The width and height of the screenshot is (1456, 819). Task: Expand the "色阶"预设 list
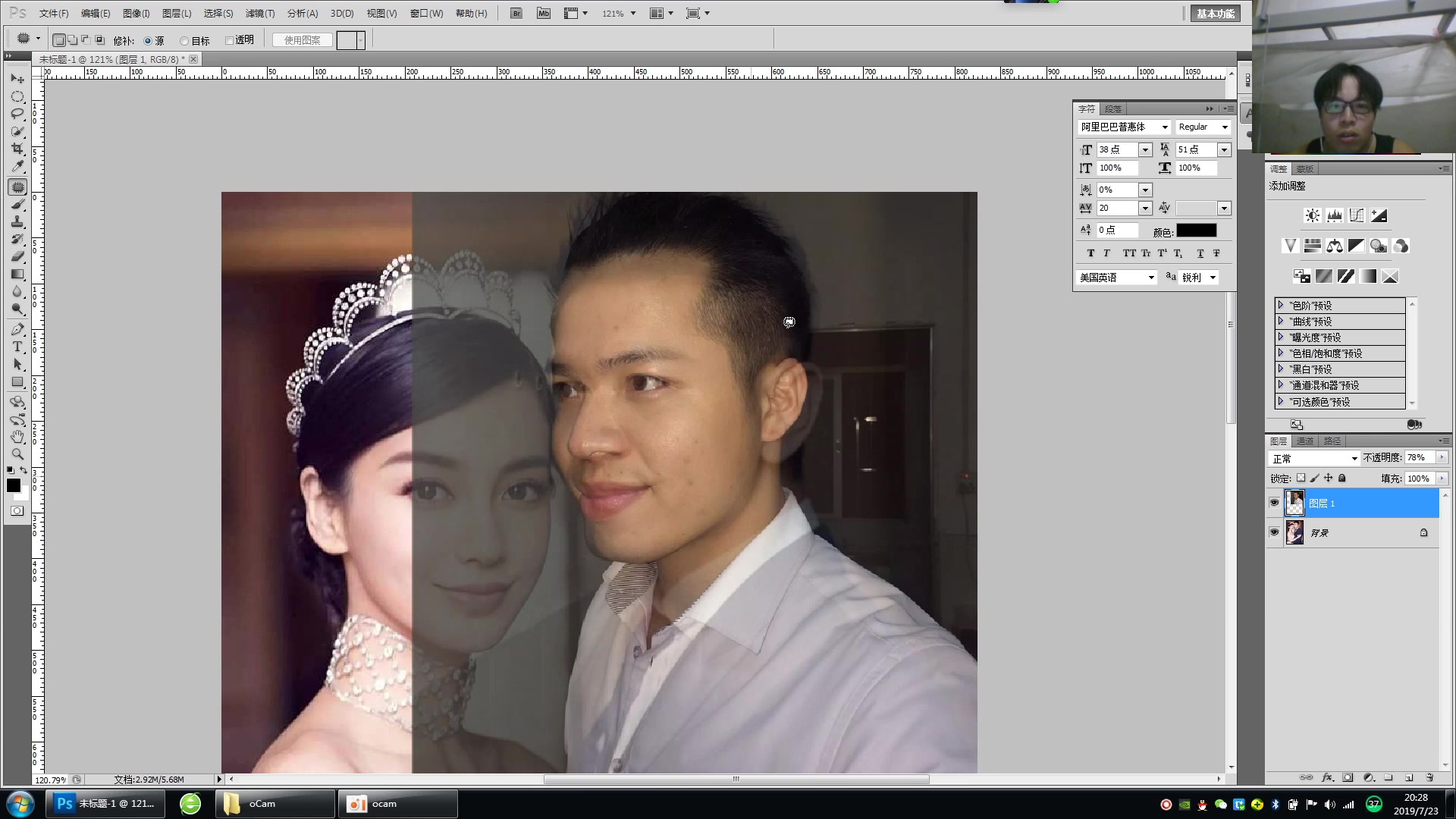pyautogui.click(x=1281, y=305)
